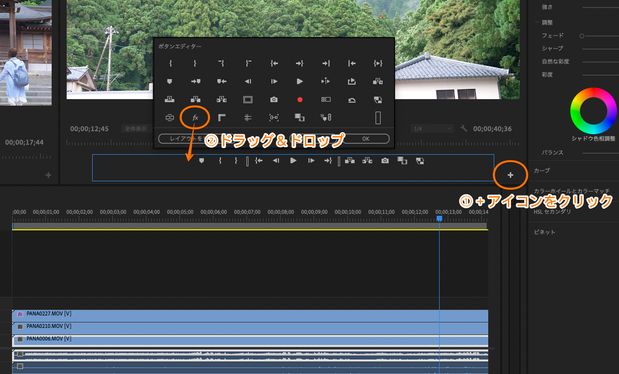Jump to In point on transport bar

click(x=259, y=161)
